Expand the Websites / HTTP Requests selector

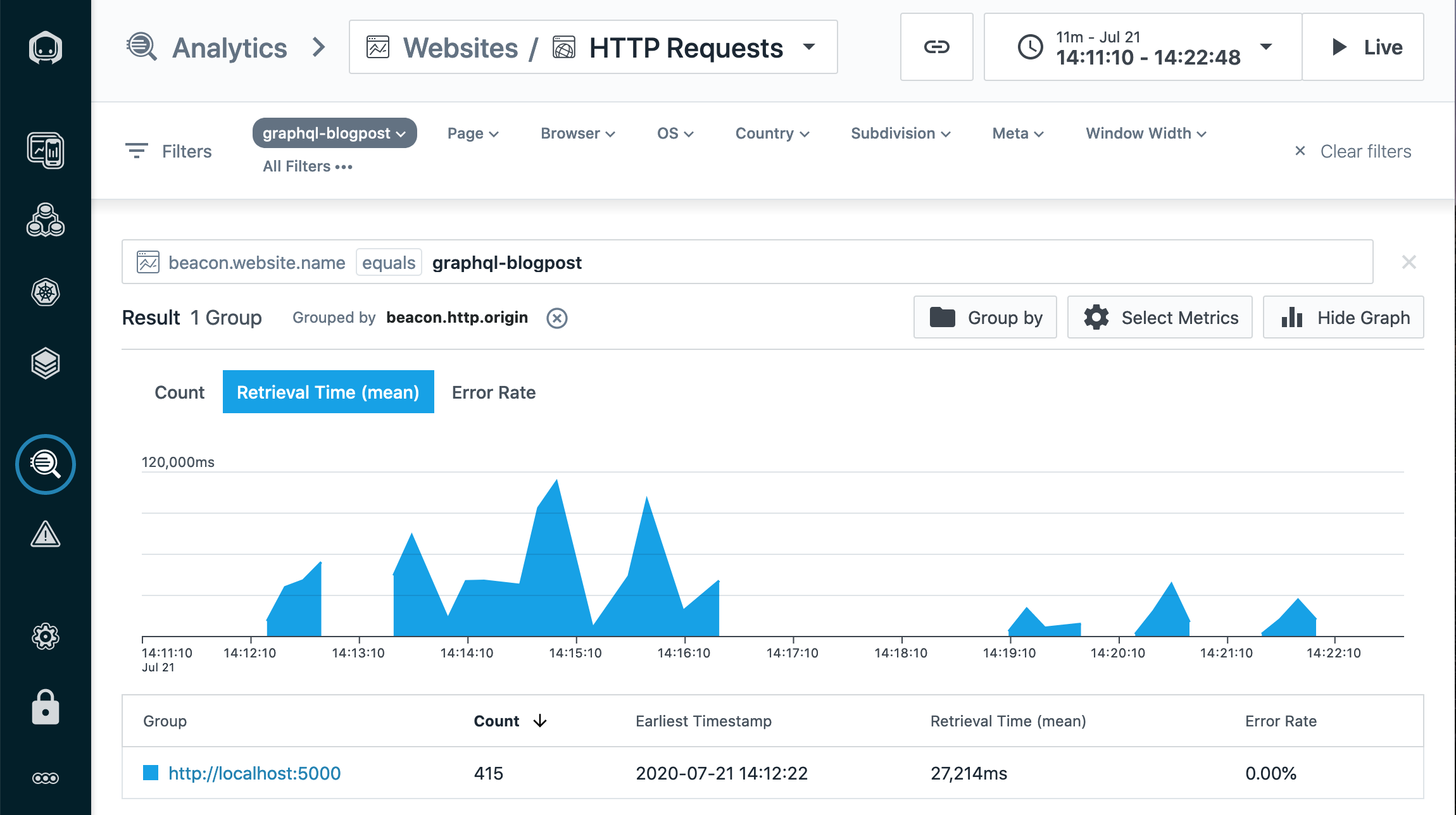(x=593, y=47)
